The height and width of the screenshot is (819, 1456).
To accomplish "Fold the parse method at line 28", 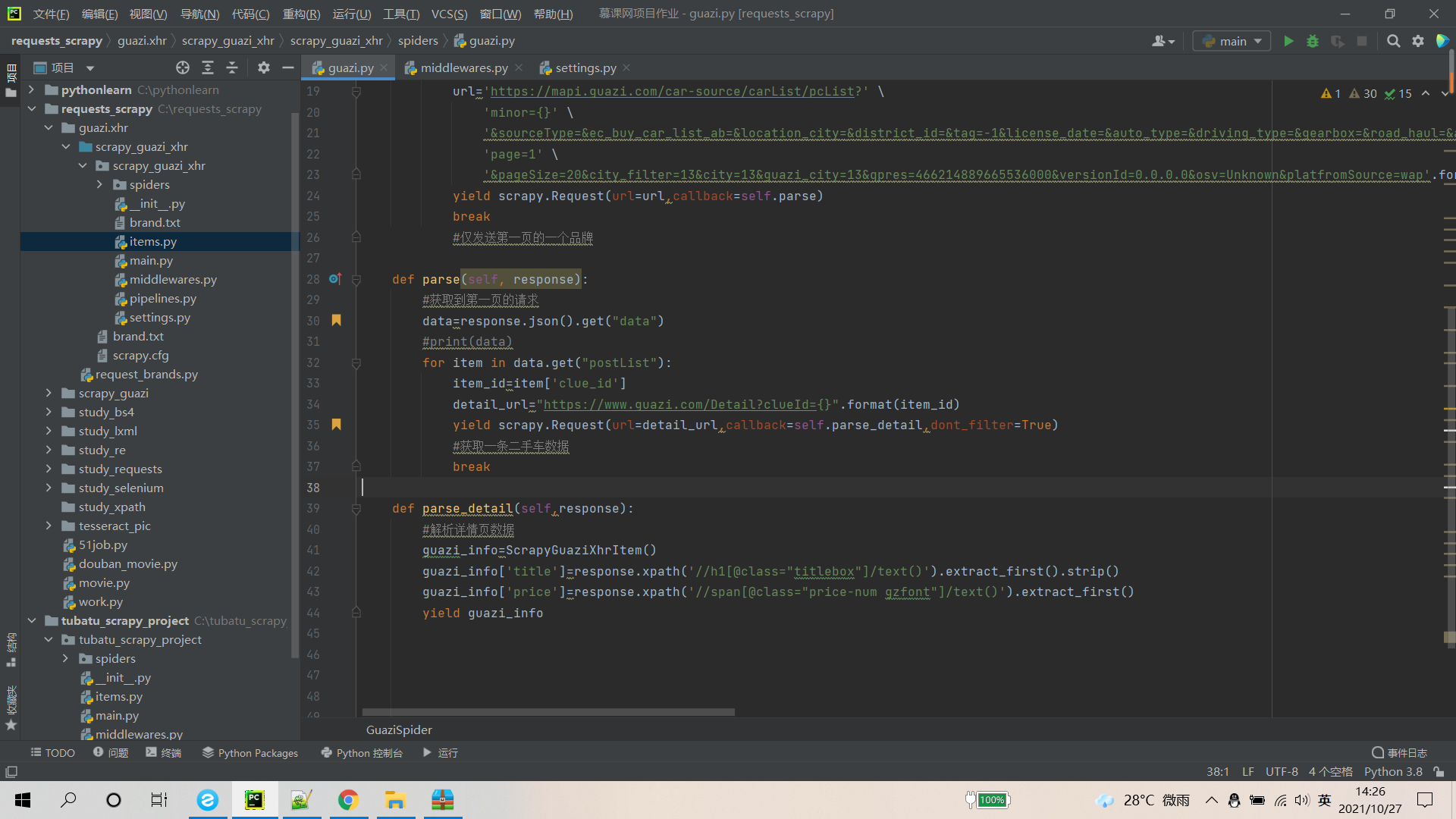I will click(x=356, y=279).
